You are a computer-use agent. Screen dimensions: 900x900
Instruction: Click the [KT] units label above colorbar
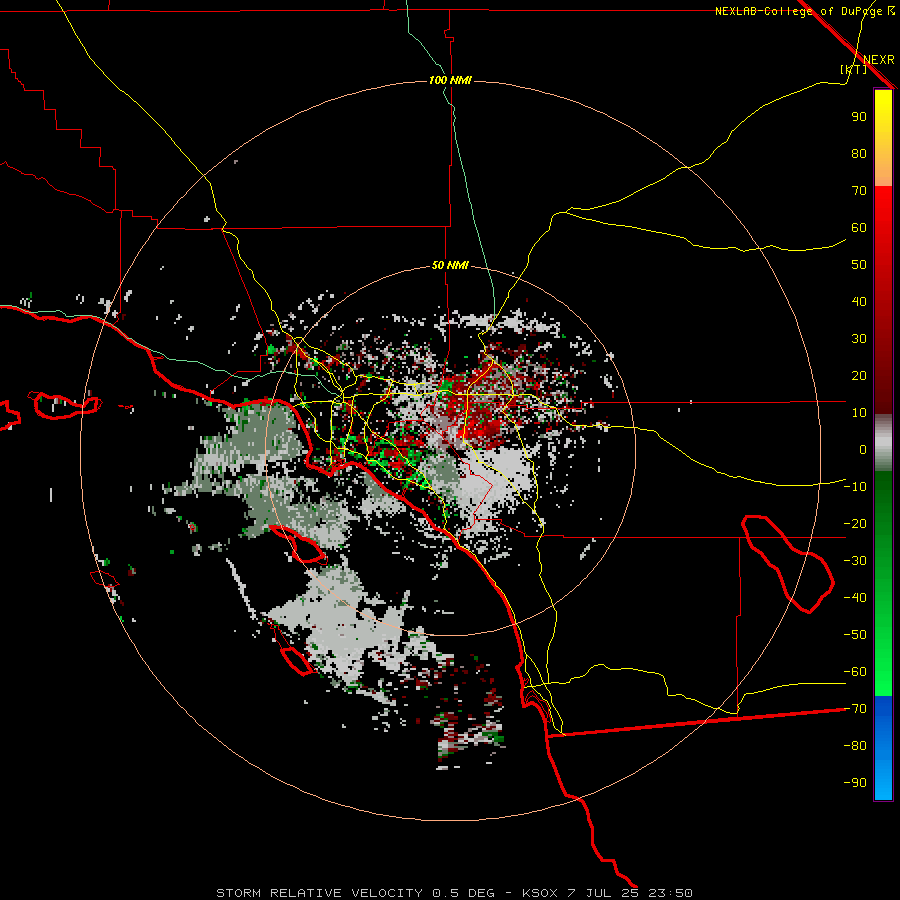[854, 69]
